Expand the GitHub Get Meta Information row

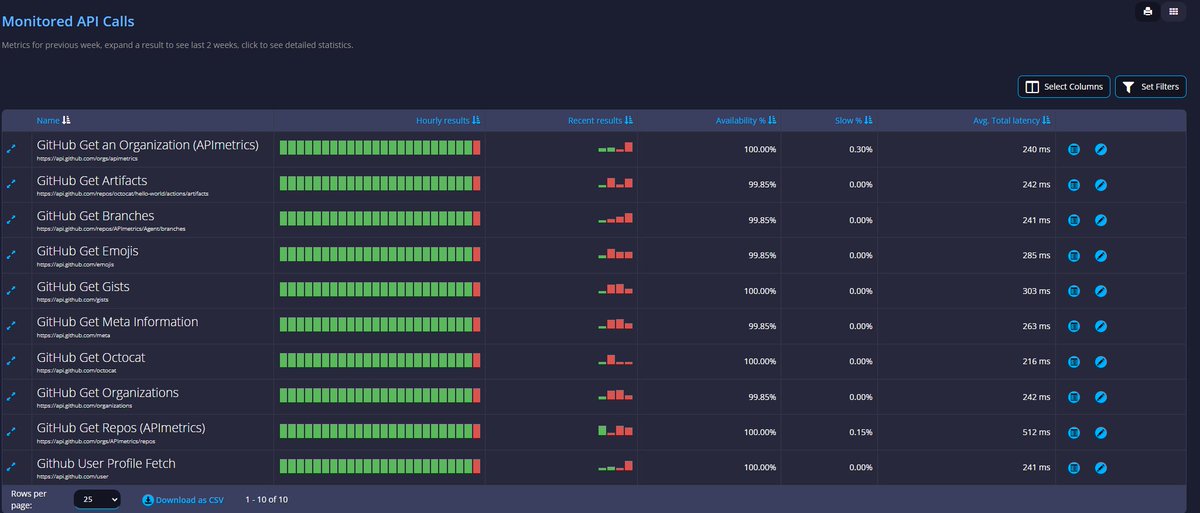(12, 326)
